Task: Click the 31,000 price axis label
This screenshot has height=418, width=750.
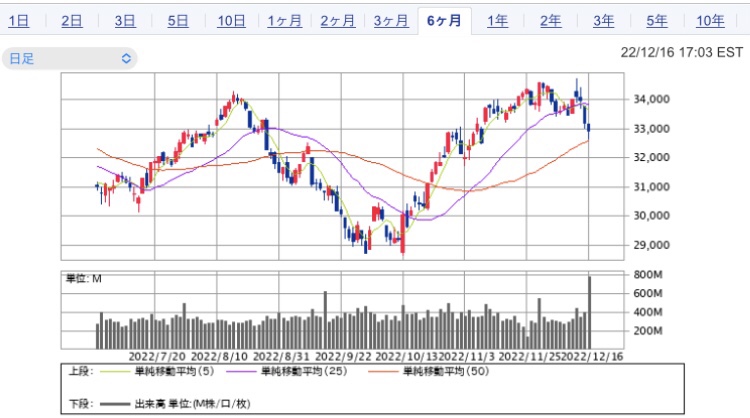Action: click(651, 187)
